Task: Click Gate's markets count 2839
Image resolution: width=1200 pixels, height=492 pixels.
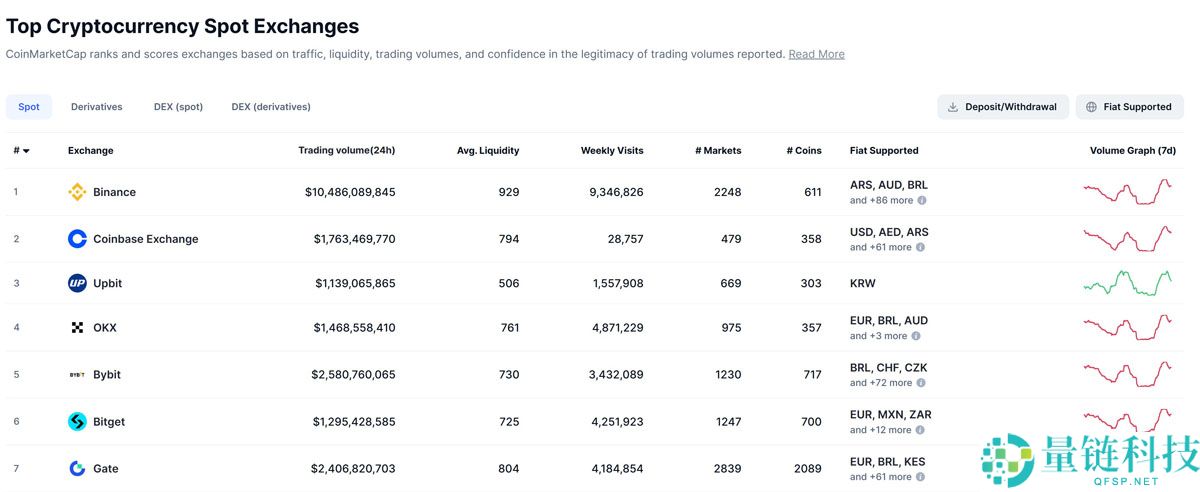Action: [x=728, y=468]
